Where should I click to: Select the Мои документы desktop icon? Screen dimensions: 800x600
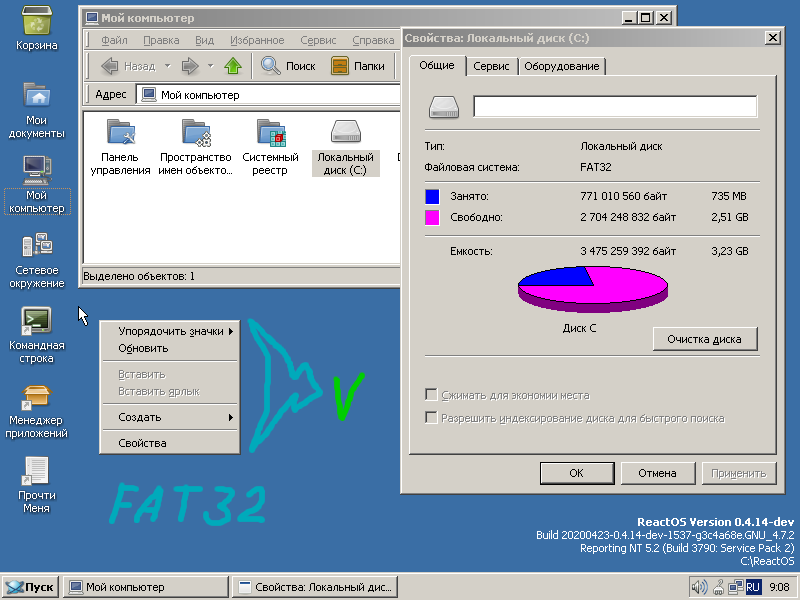point(36,110)
